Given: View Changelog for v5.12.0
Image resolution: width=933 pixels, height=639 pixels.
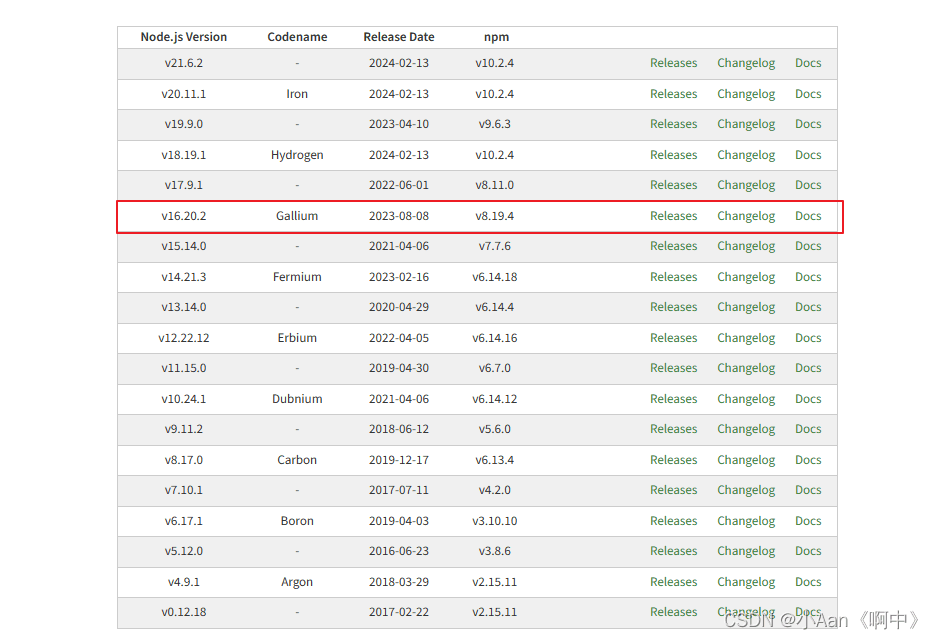Looking at the screenshot, I should 746,552.
